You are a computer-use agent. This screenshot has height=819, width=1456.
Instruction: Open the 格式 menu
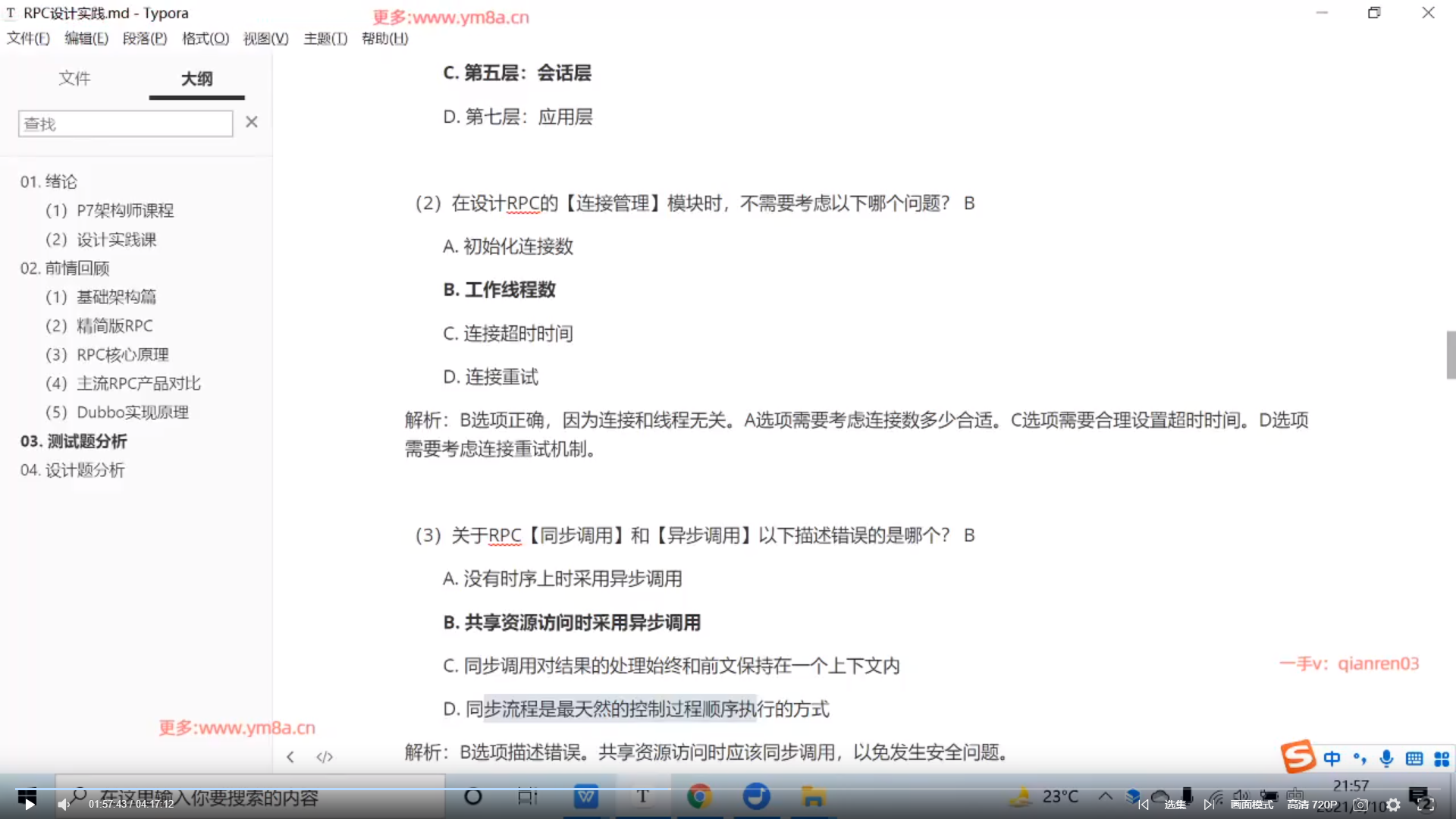(x=206, y=39)
